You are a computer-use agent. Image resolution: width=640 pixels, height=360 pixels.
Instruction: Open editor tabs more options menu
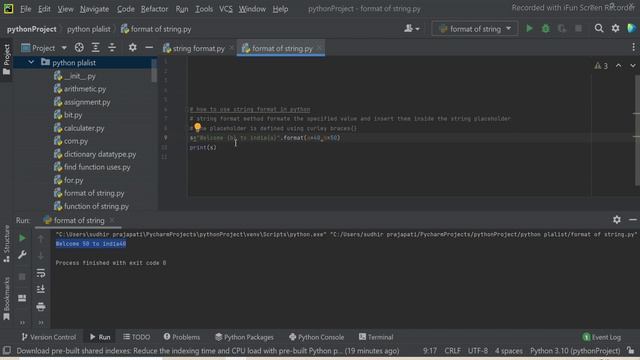click(x=633, y=48)
